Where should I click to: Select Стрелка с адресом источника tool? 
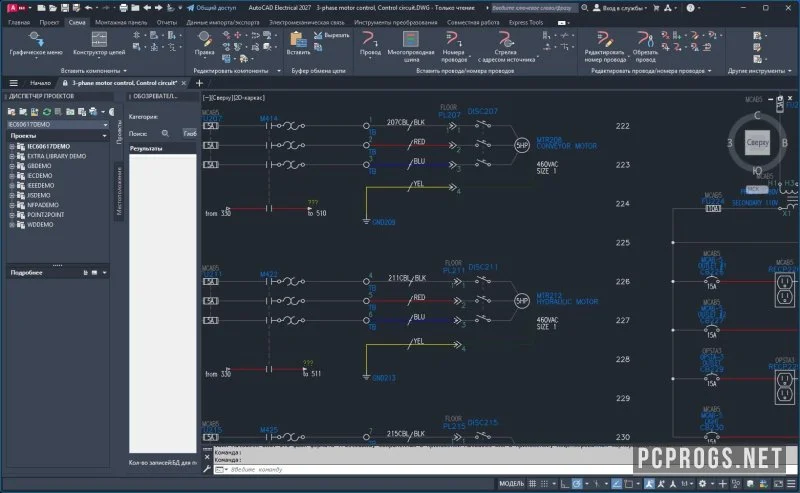(x=506, y=46)
